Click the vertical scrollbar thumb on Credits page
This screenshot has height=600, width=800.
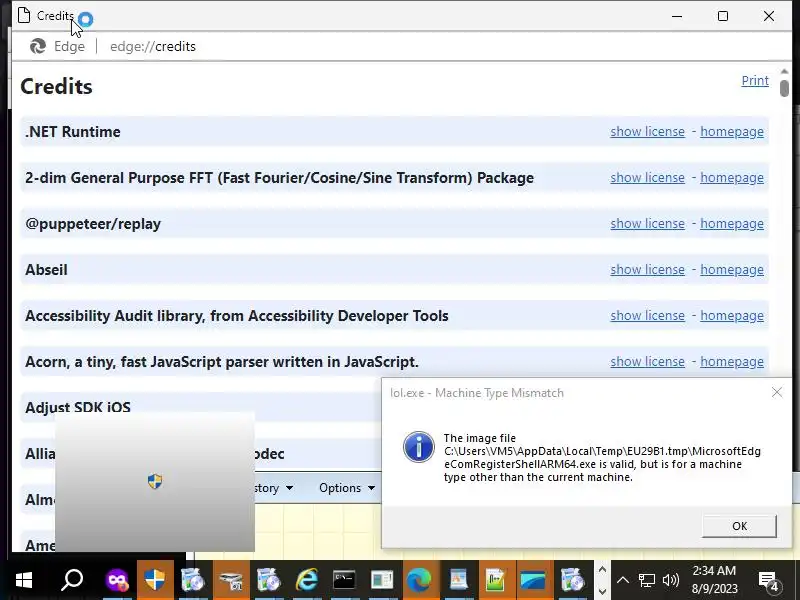[784, 88]
